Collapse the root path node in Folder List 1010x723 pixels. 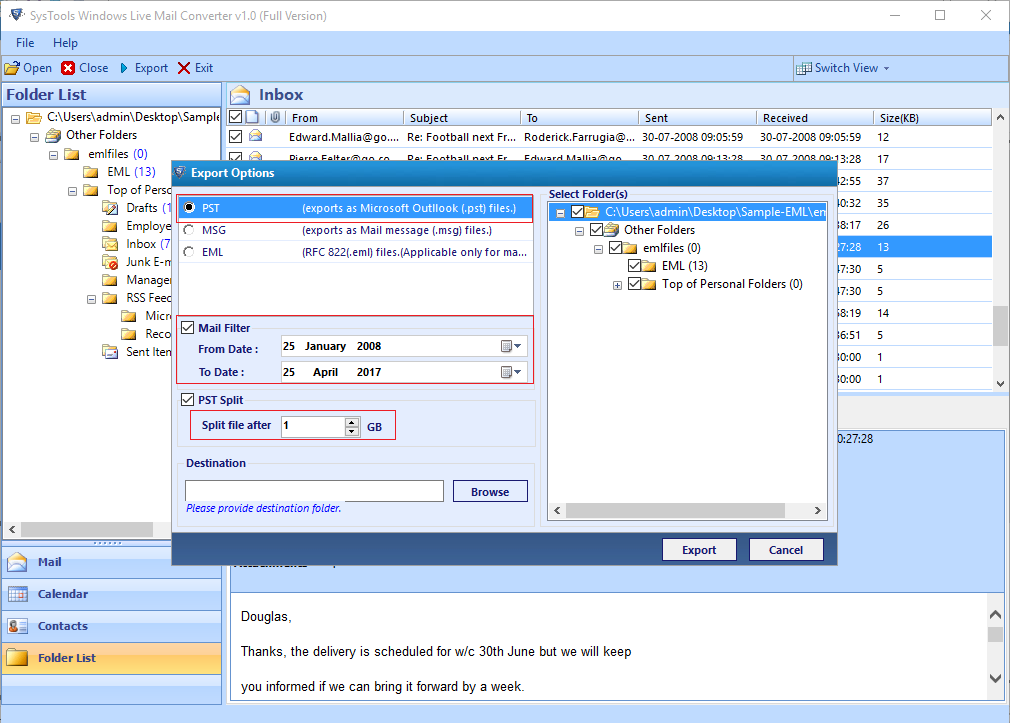[15, 119]
